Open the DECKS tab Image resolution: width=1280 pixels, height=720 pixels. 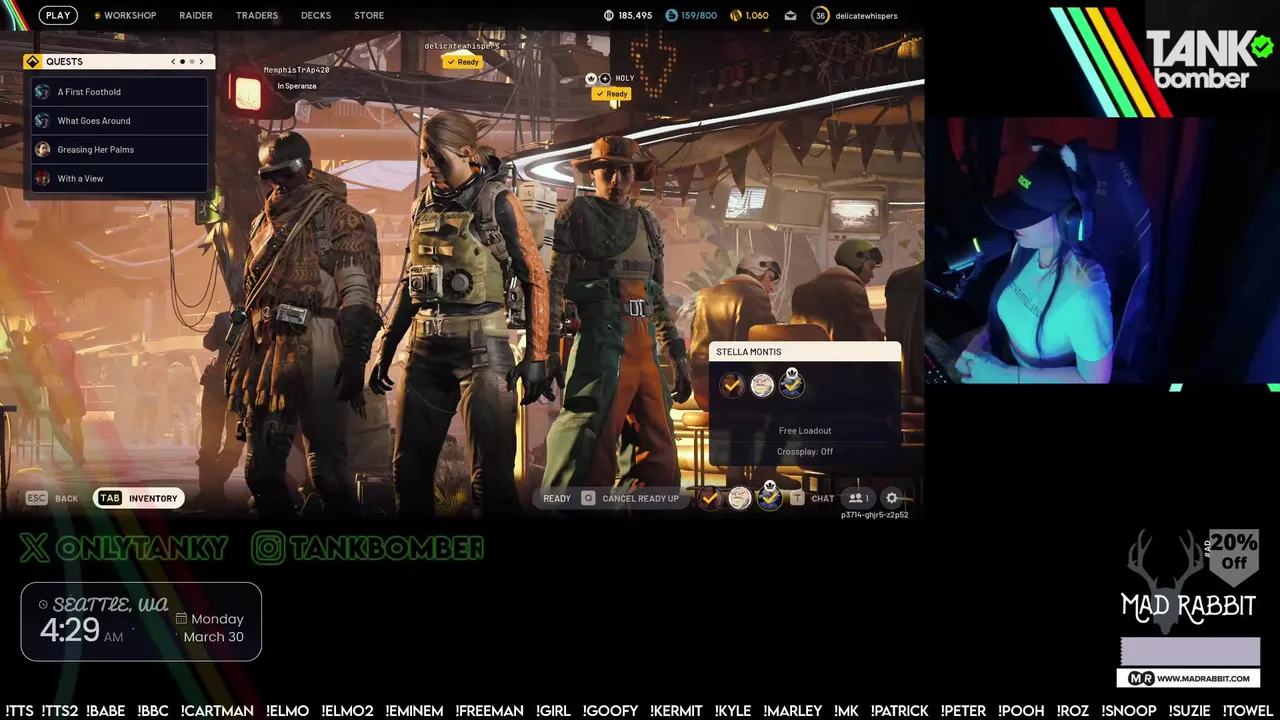coord(316,15)
